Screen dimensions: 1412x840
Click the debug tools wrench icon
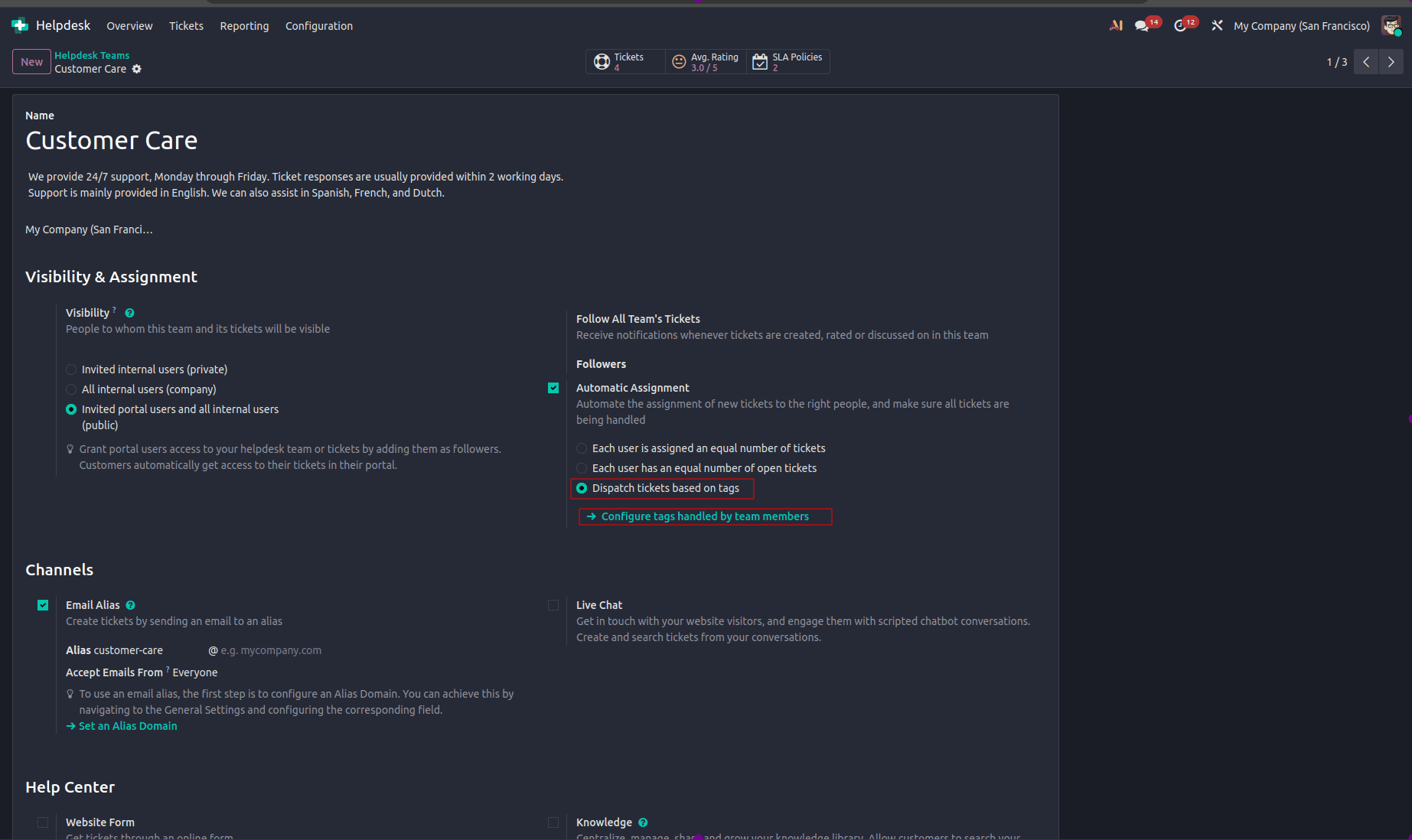1217,25
